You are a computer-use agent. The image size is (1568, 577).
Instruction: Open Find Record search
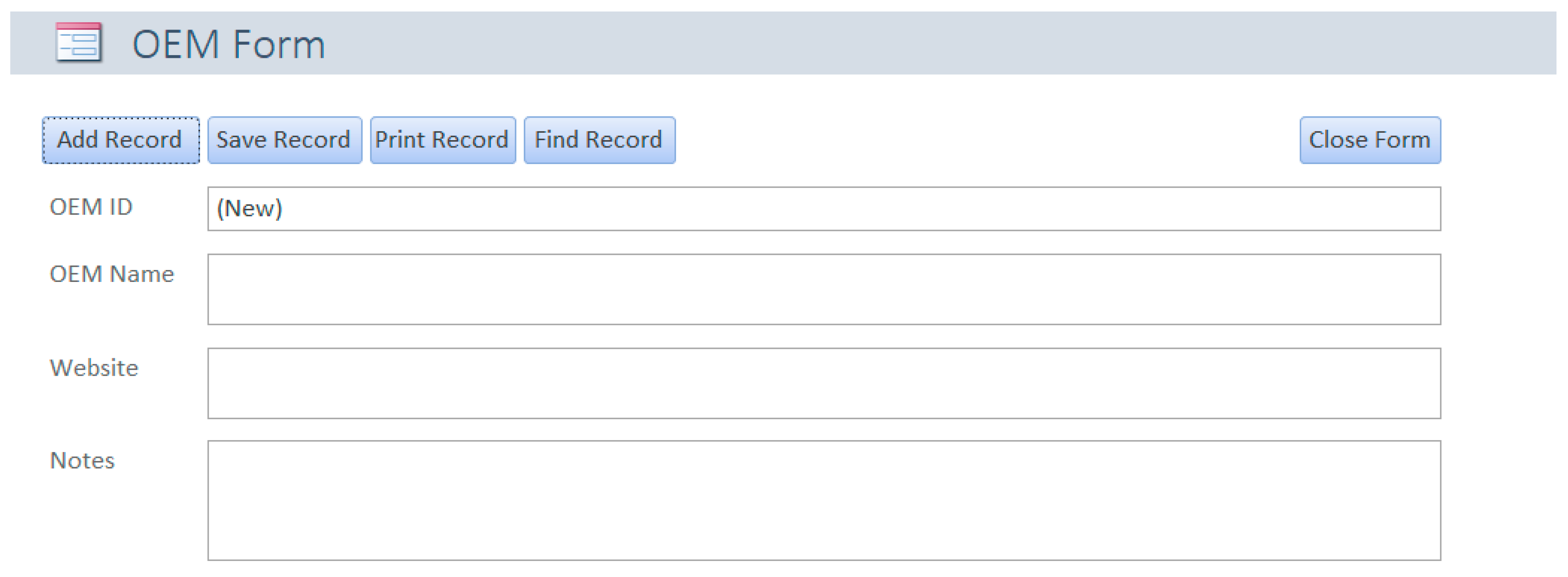(x=599, y=140)
